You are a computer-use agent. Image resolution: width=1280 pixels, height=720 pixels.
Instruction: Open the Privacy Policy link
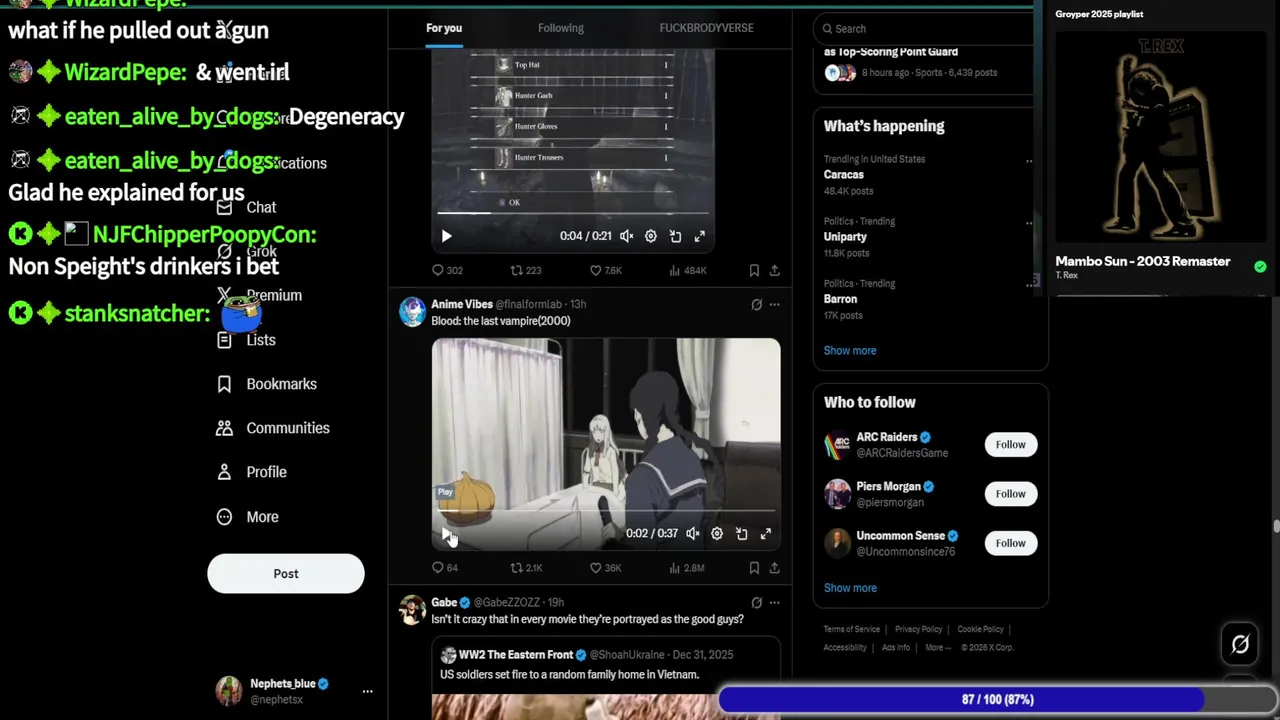918,629
